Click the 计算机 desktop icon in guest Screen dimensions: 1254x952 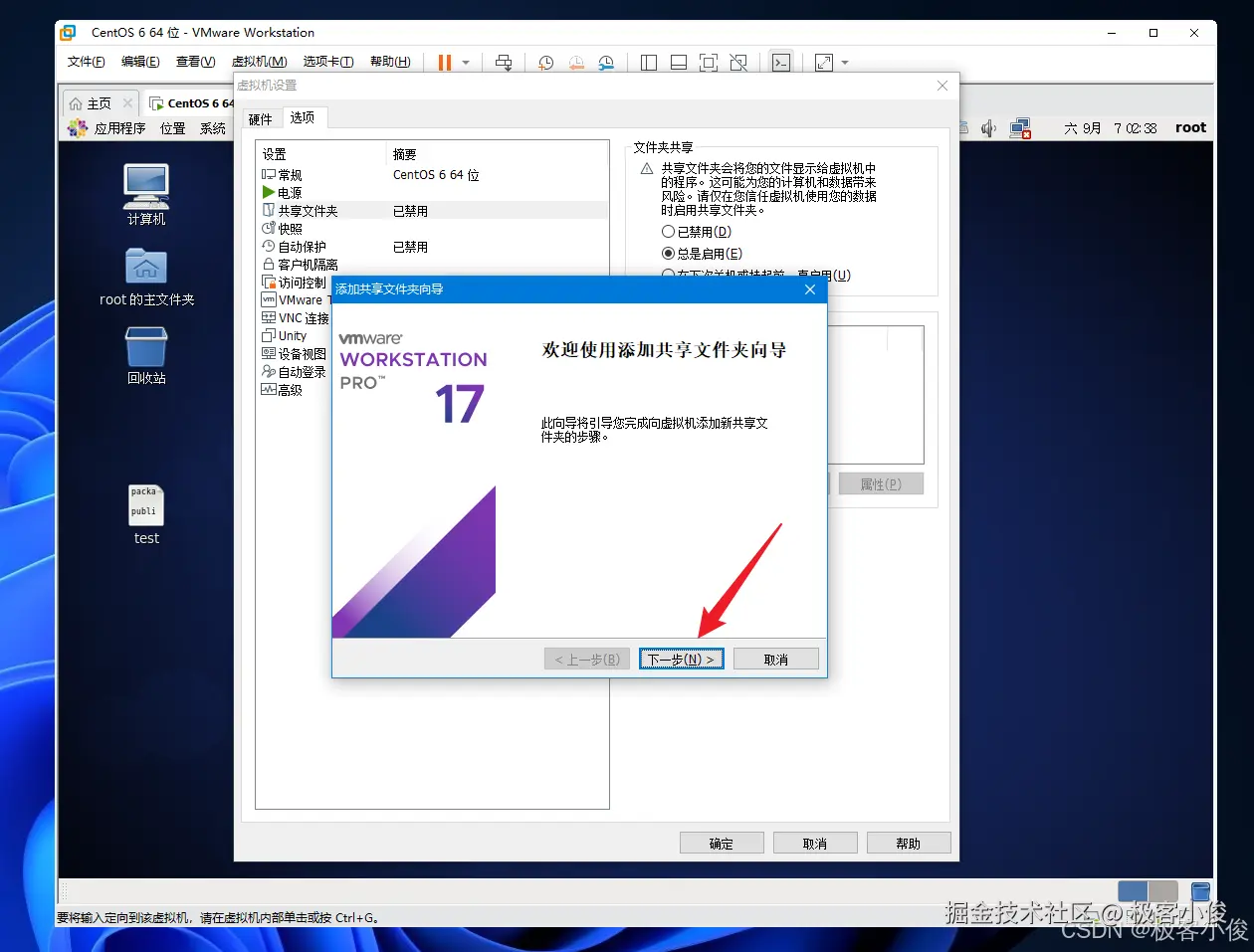[146, 194]
